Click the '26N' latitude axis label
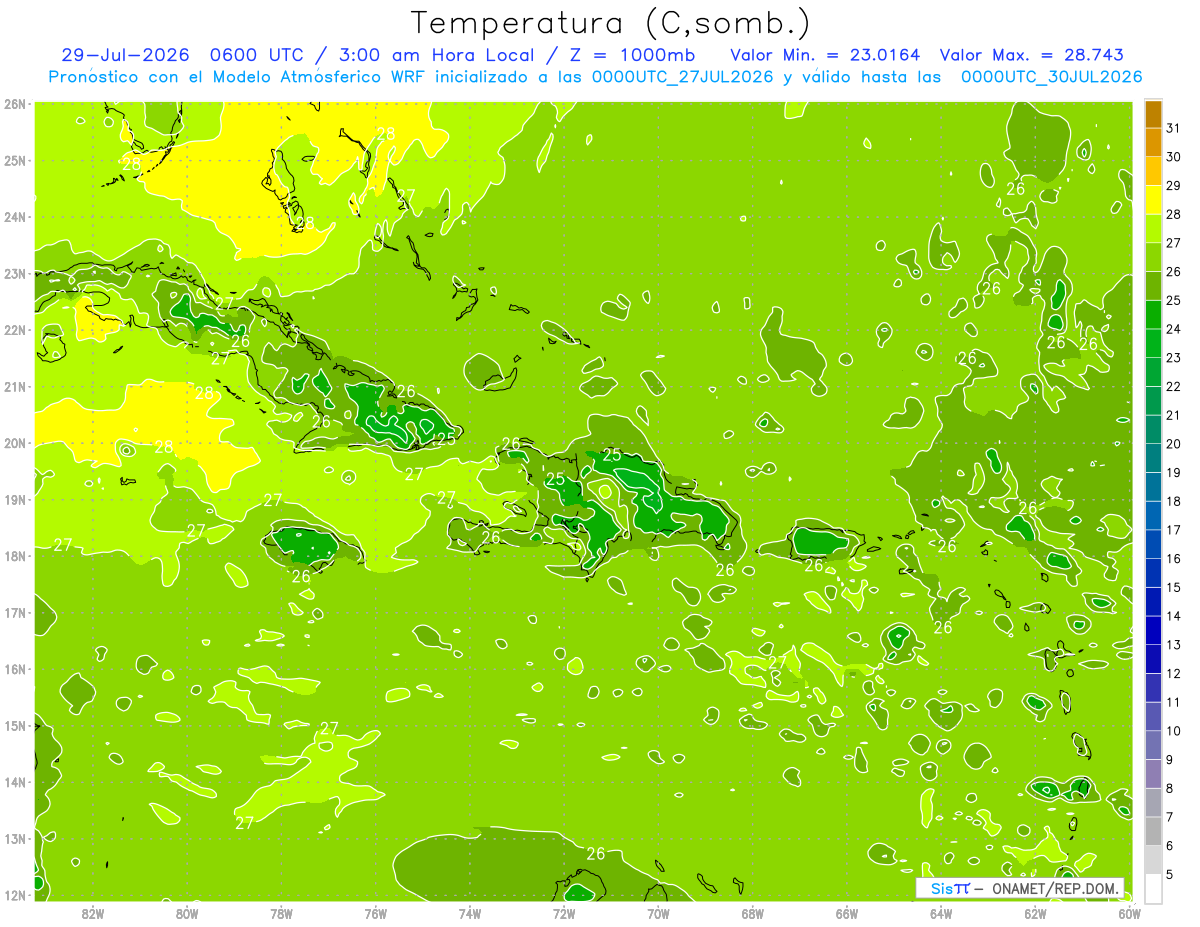This screenshot has height=927, width=1200. pyautogui.click(x=14, y=104)
